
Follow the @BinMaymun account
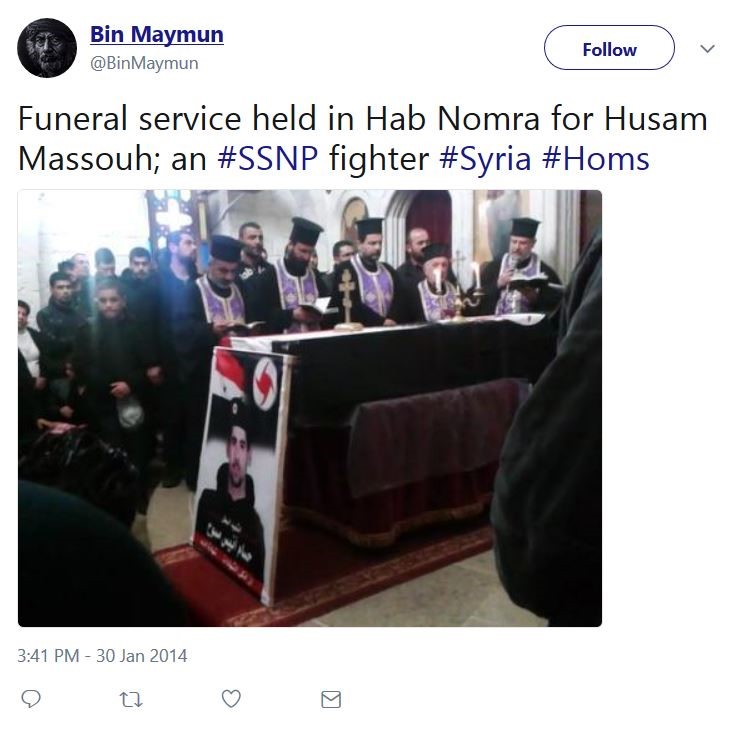609,48
